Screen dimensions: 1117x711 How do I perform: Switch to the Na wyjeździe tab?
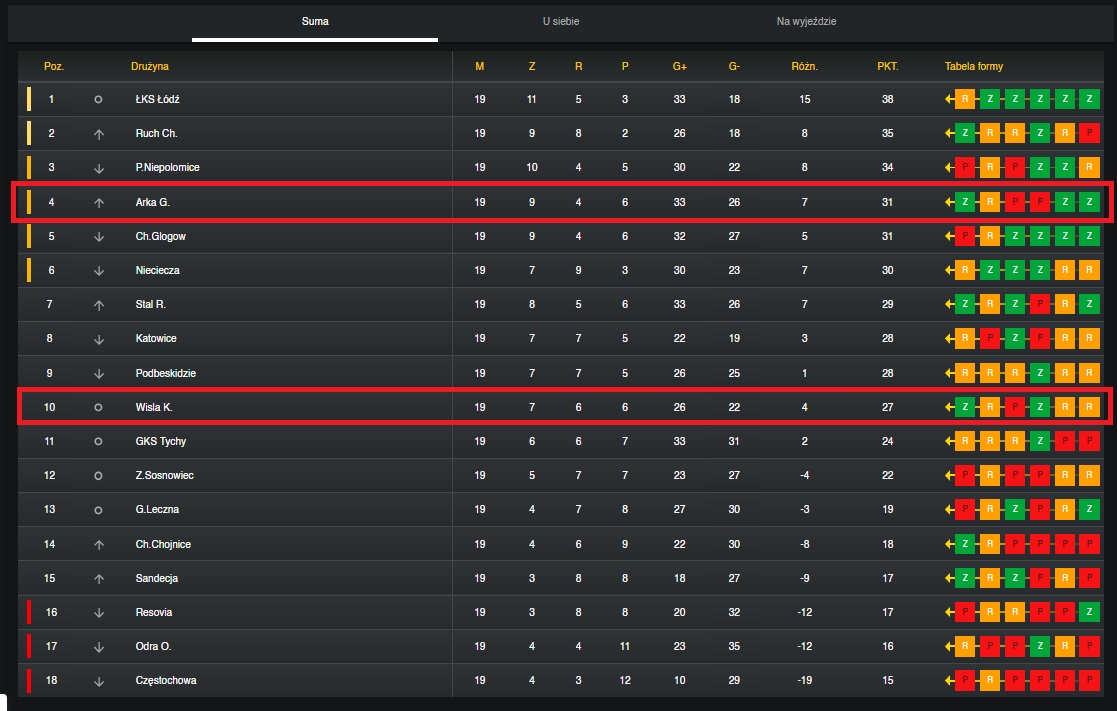point(806,21)
